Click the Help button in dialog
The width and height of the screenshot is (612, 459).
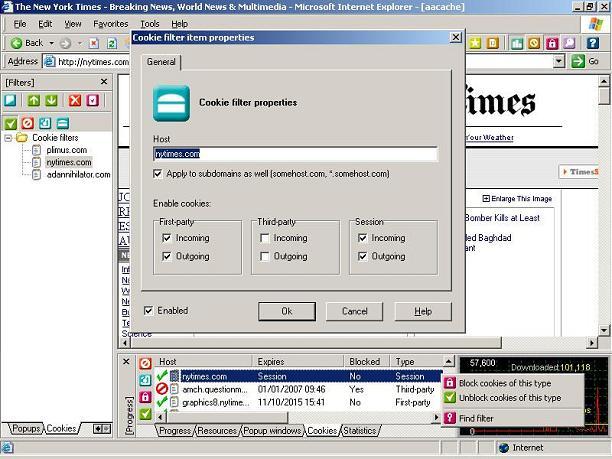click(x=423, y=311)
